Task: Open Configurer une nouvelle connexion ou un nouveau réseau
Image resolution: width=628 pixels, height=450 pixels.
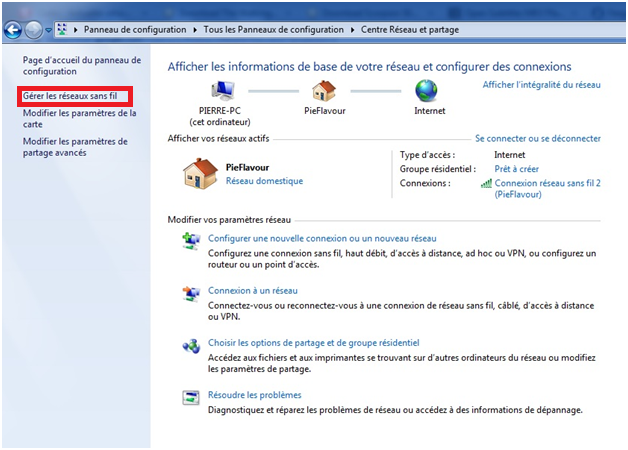Action: click(322, 239)
